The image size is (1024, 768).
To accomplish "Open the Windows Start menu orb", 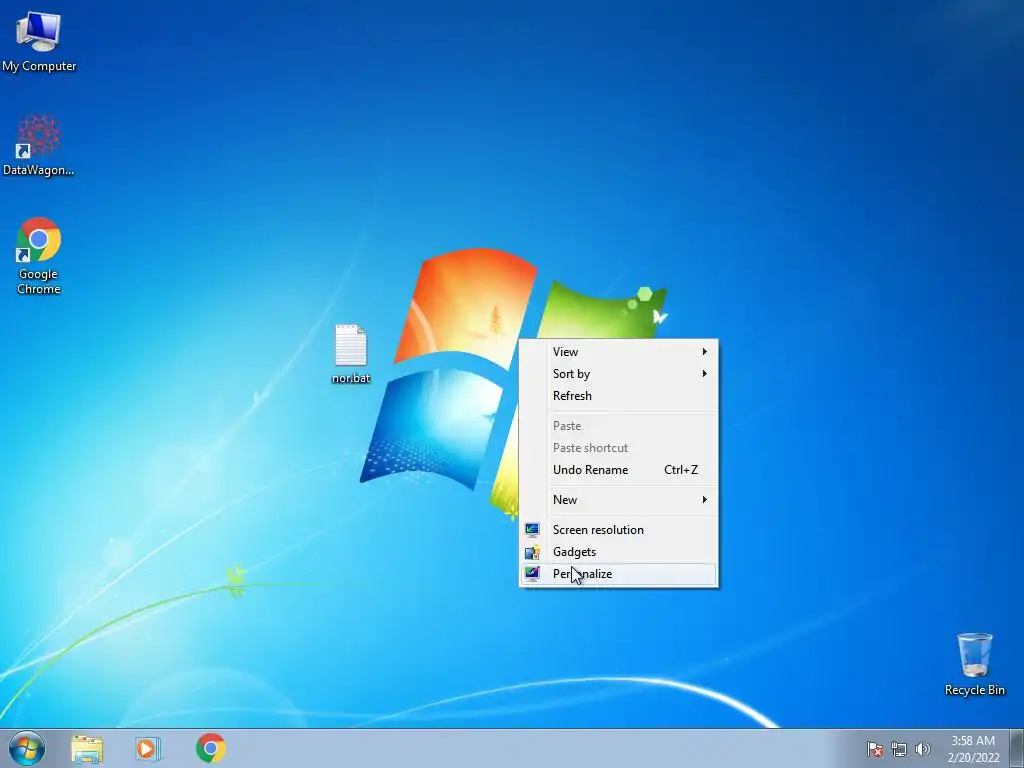I will tap(27, 748).
